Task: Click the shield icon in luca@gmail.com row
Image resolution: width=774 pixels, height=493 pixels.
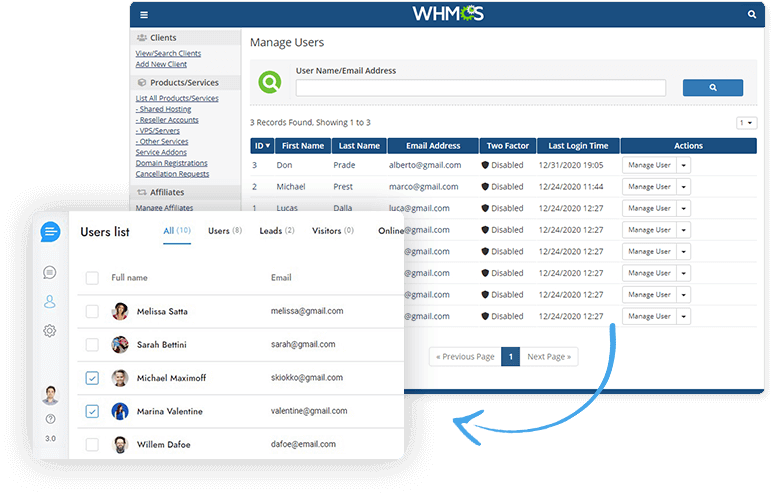Action: click(x=485, y=209)
